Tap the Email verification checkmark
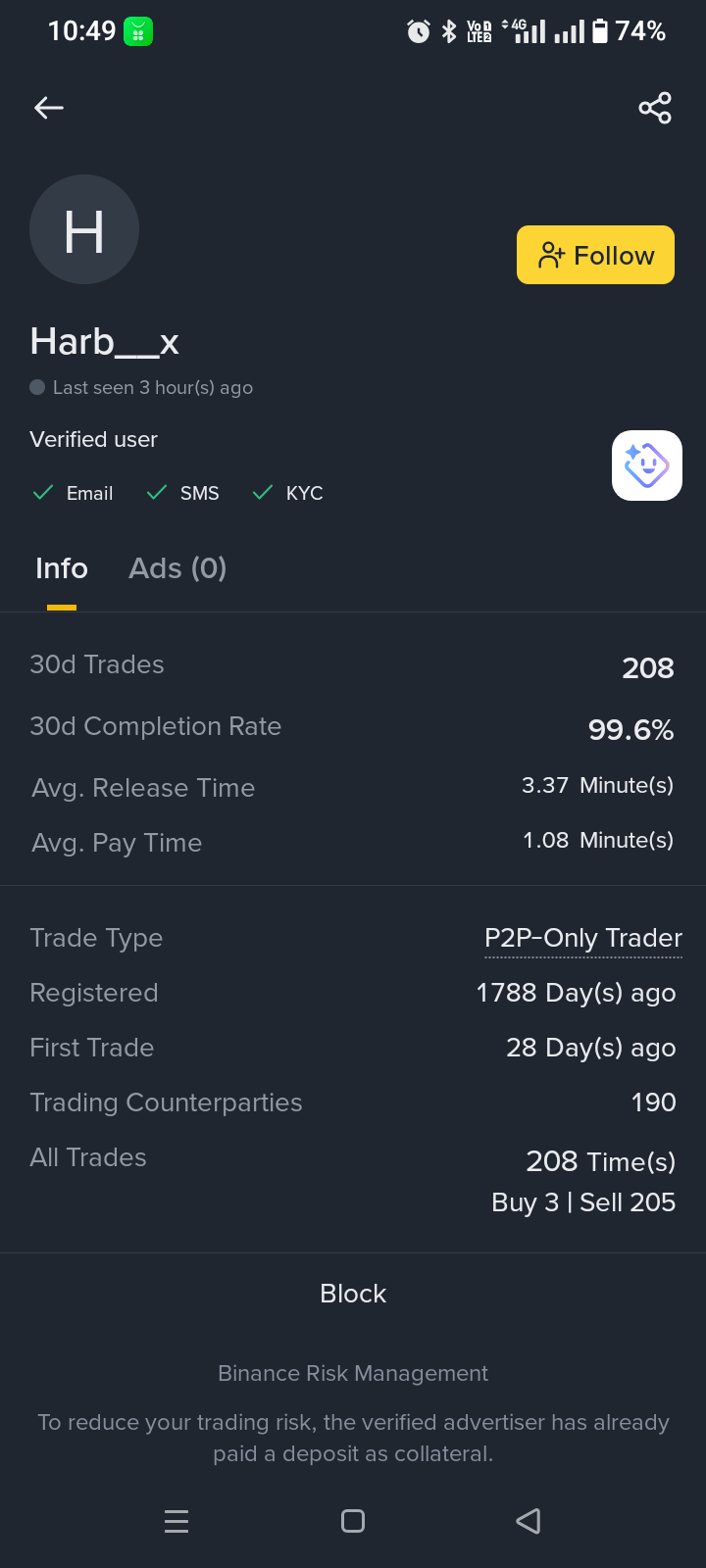 pos(43,492)
